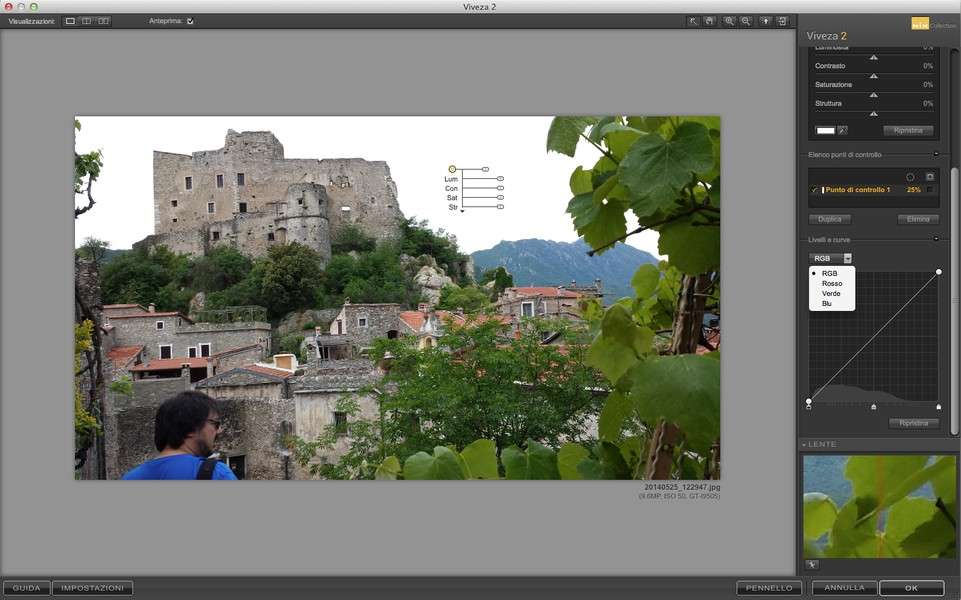The image size is (961, 600).
Task: Open the RGB channel dropdown
Action: point(830,258)
